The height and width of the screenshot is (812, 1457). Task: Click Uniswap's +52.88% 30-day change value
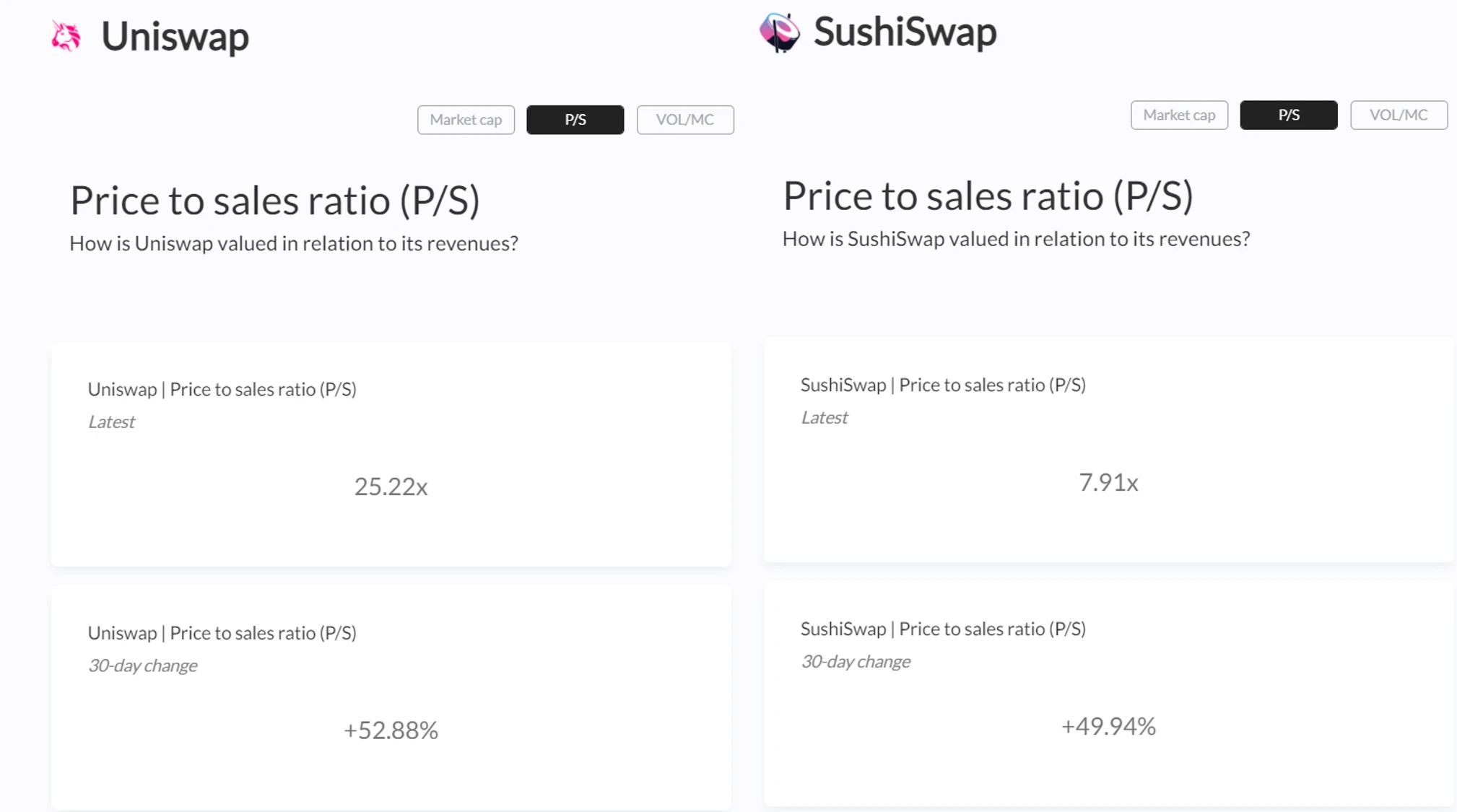[x=391, y=730]
